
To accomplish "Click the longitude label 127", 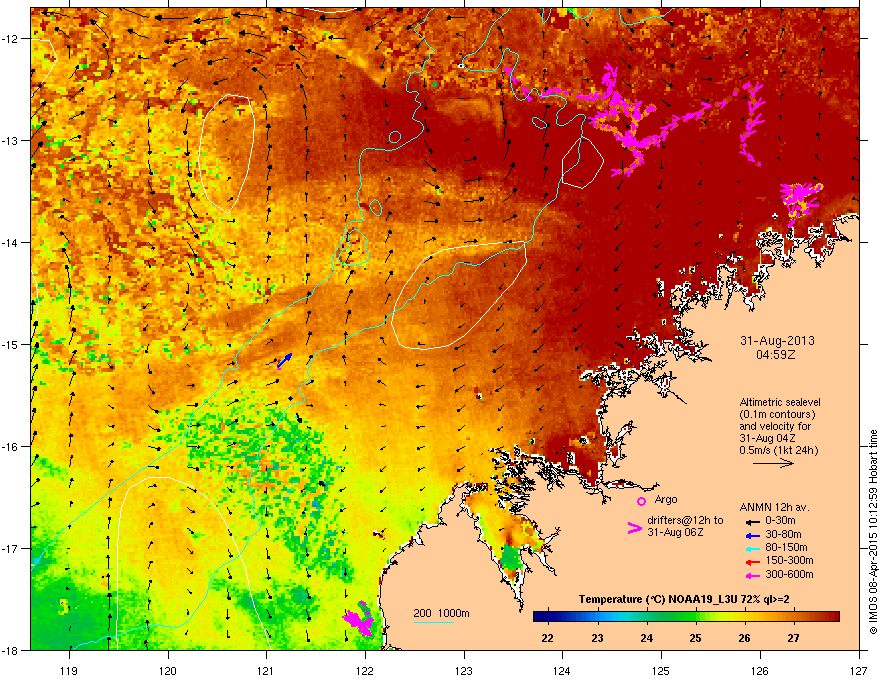I will (x=859, y=670).
